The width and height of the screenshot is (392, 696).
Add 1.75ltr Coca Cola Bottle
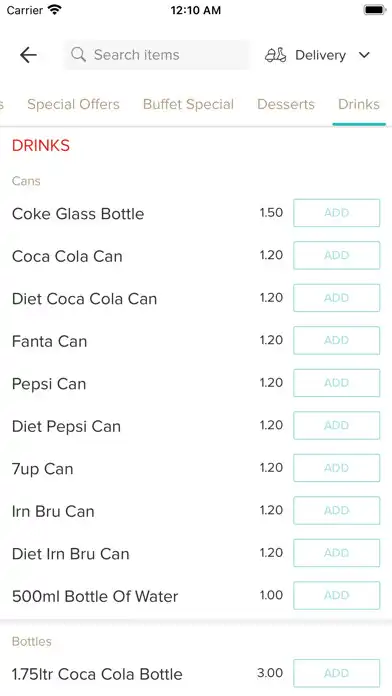coord(337,673)
